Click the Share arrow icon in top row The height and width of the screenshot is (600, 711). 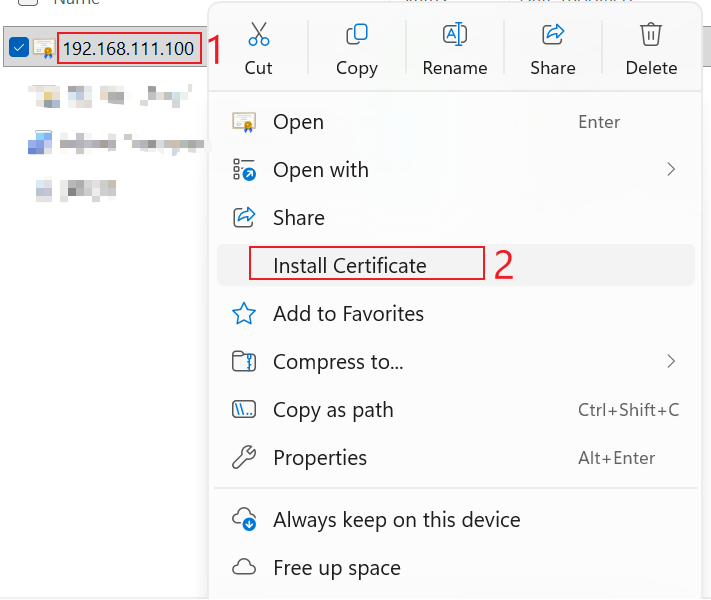click(x=553, y=35)
